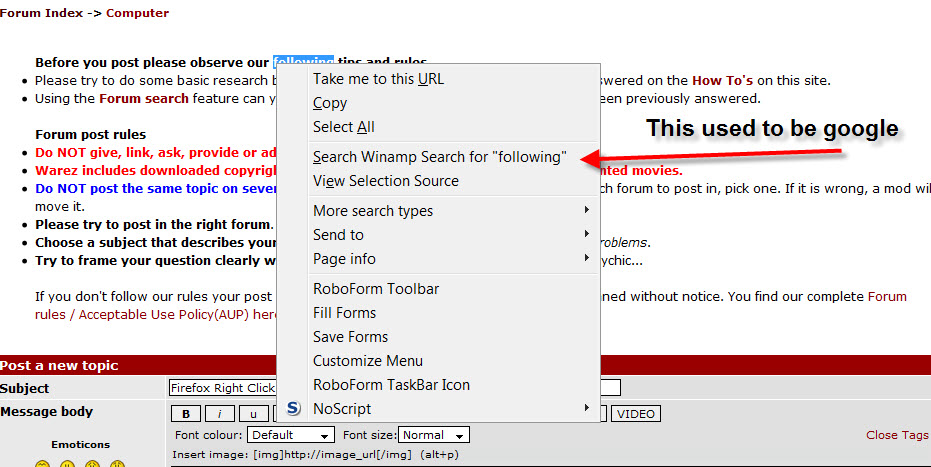Click the "Post a new topic" header
Image resolution: width=931 pixels, height=467 pixels.
(59, 366)
